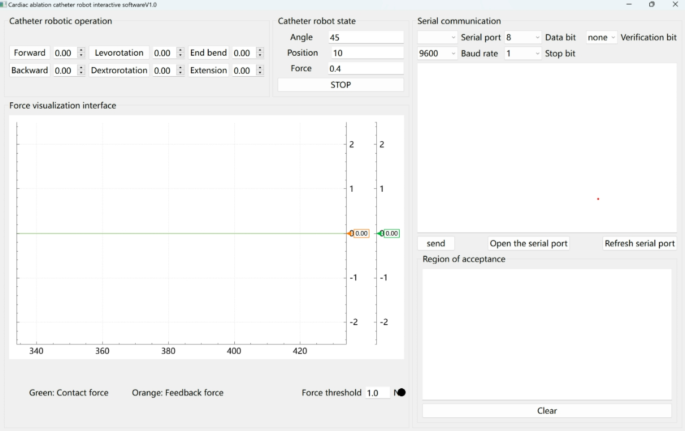Click the Levorotation value stepper arrows
Image resolution: width=685 pixels, height=431 pixels.
(180, 53)
